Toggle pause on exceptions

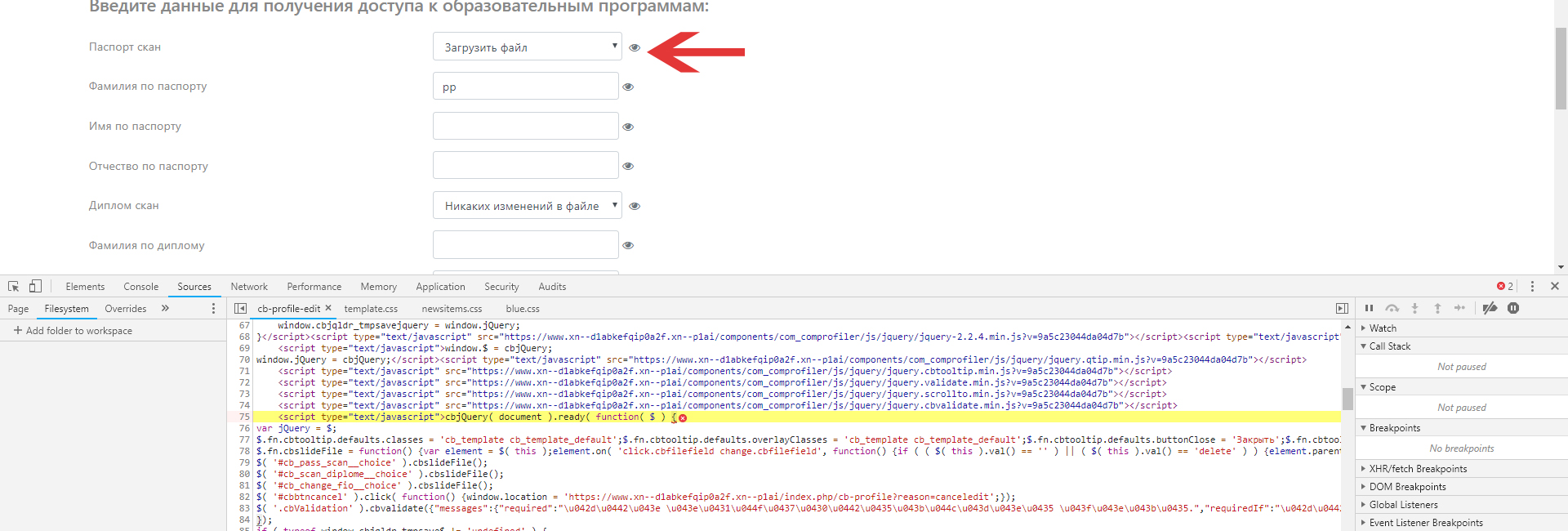(x=1513, y=309)
